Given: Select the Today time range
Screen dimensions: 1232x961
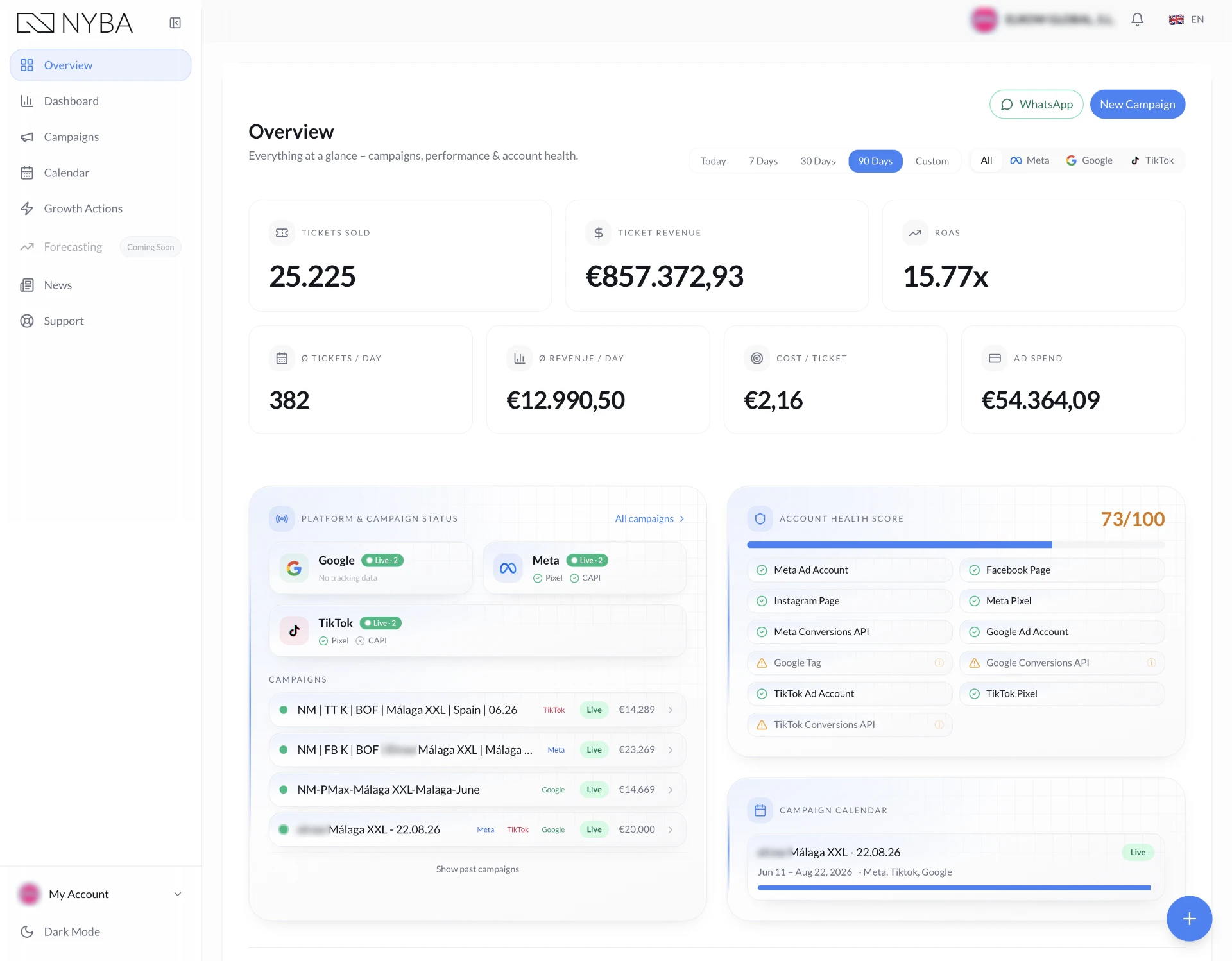Looking at the screenshot, I should (713, 161).
